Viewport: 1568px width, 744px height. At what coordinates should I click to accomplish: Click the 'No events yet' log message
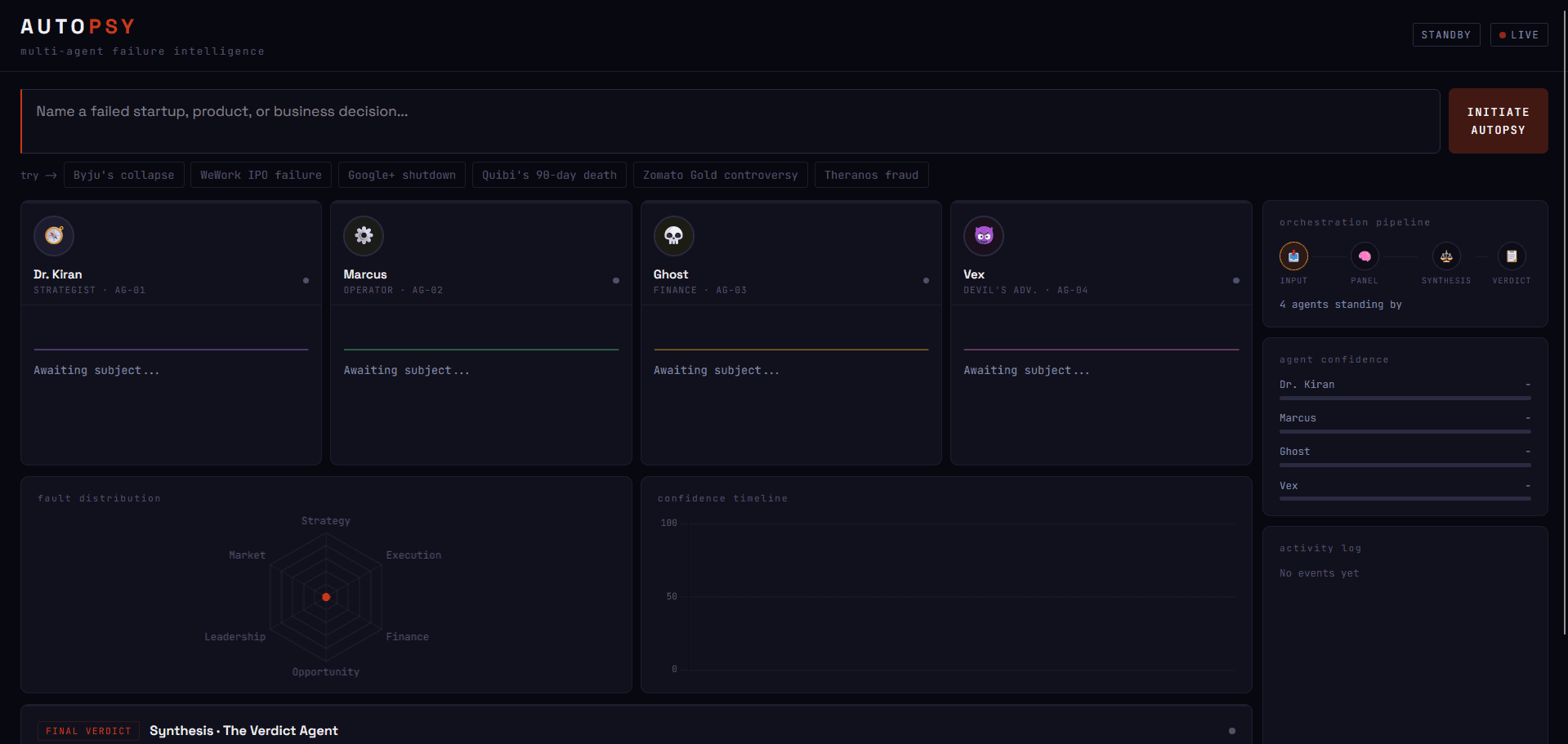click(1320, 573)
